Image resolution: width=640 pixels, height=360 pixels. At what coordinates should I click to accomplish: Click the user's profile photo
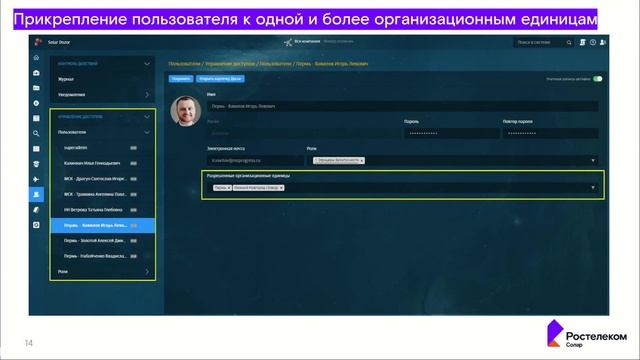pos(186,111)
